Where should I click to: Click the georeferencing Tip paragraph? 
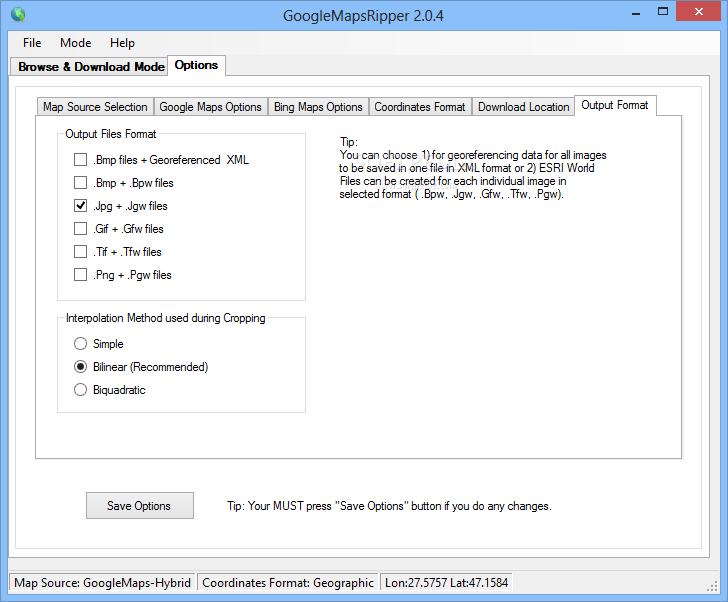pos(473,168)
